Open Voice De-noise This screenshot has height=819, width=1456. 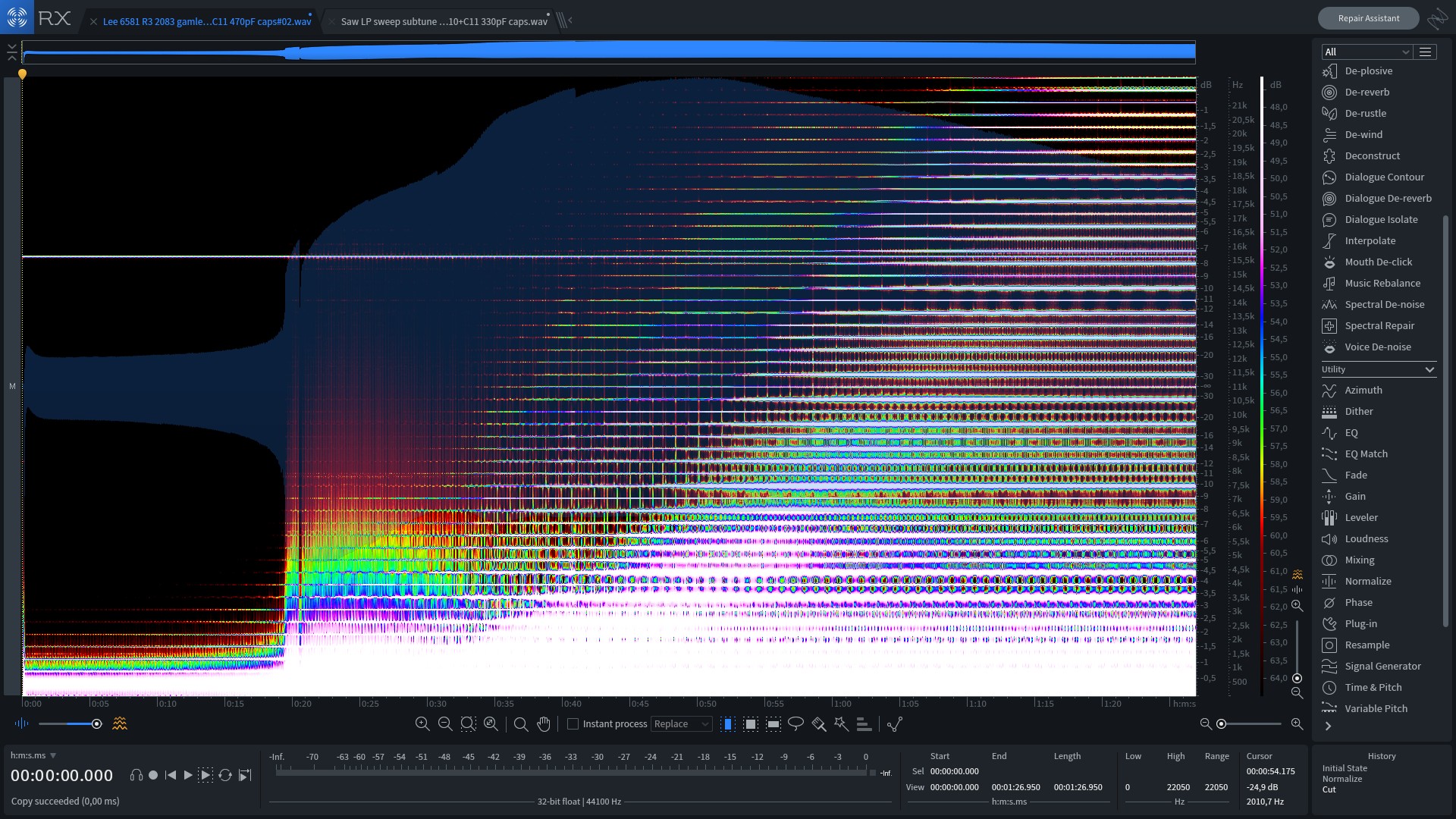[1376, 347]
